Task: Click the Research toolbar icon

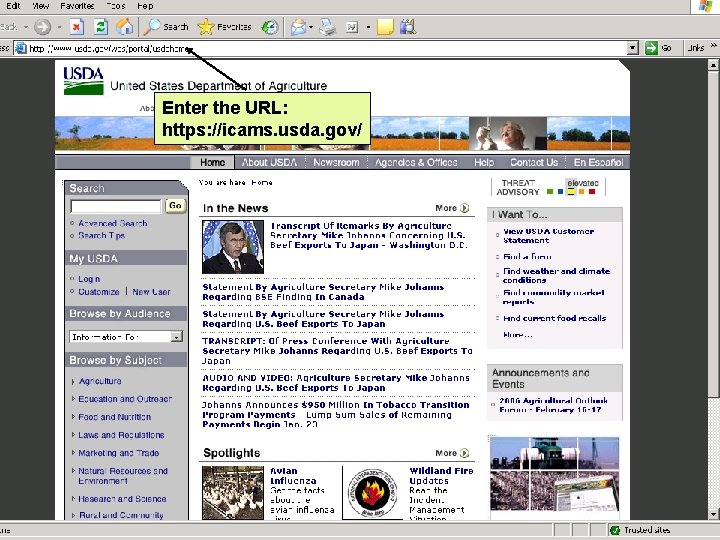Action: pos(408,27)
